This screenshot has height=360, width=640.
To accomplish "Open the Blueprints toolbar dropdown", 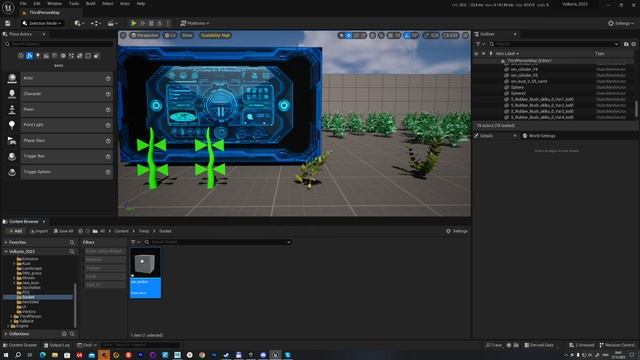I will 96,23.
